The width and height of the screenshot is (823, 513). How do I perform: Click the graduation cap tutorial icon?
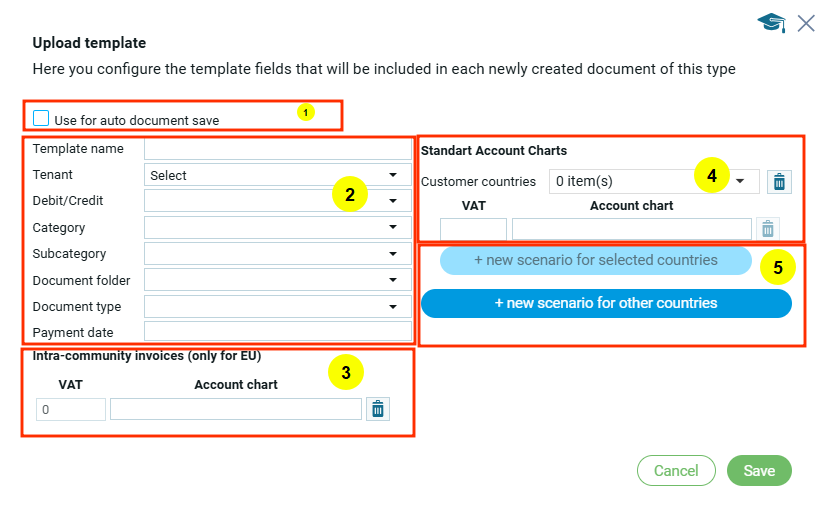771,23
